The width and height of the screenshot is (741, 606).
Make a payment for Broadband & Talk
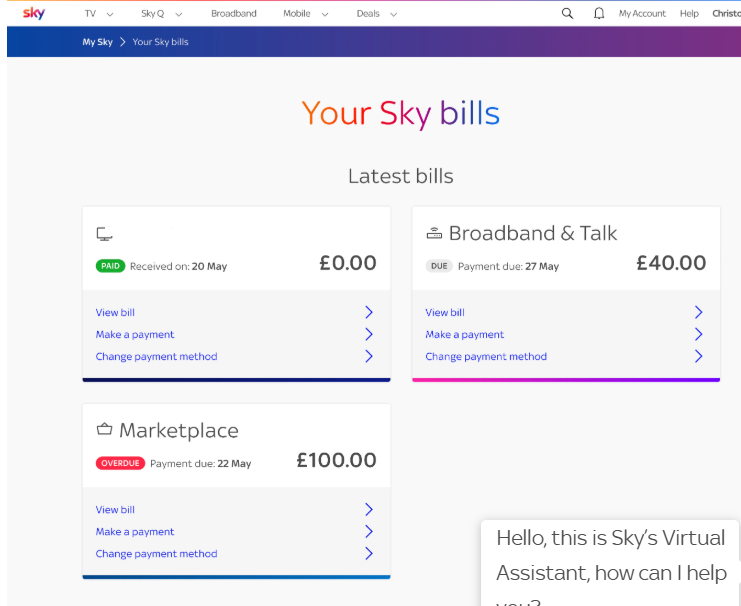coord(465,335)
